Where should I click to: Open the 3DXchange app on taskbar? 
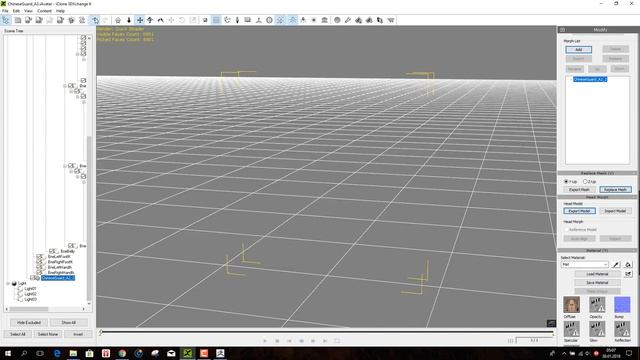[x=187, y=353]
